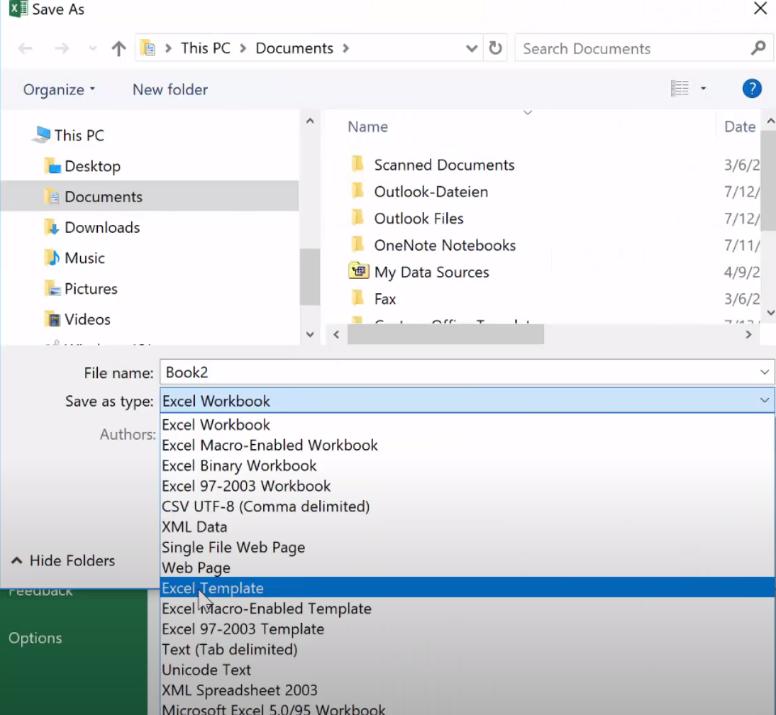
Task: Choose Excel Binary Workbook type
Action: pos(467,466)
